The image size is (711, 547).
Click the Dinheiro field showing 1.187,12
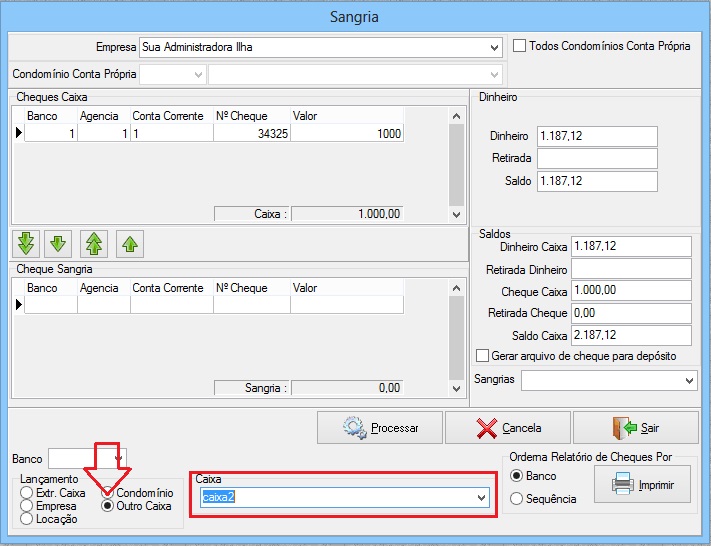point(597,136)
